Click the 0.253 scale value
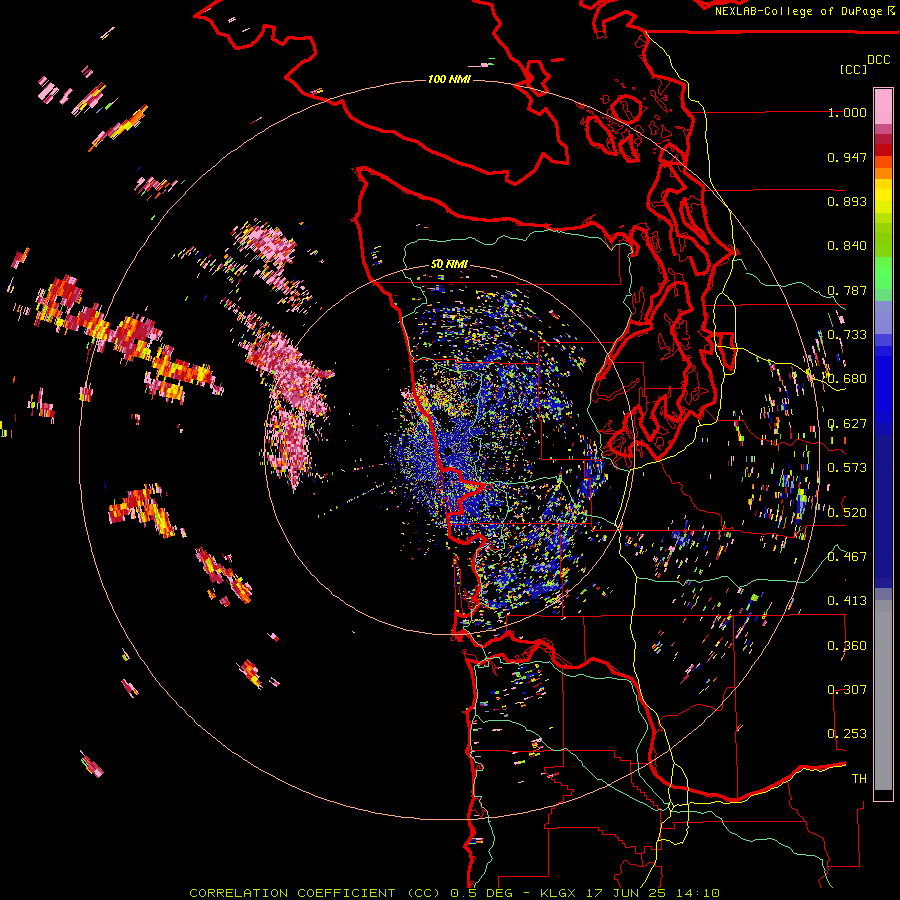The width and height of the screenshot is (900, 900). pyautogui.click(x=847, y=734)
